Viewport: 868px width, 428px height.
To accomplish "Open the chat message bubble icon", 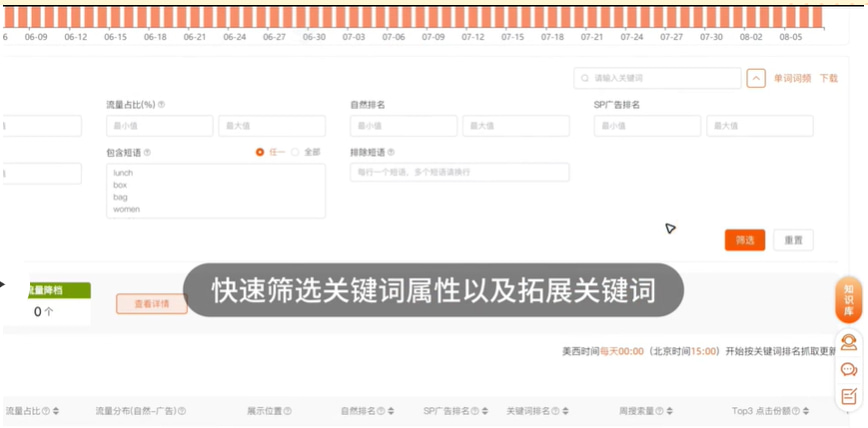I will [848, 369].
